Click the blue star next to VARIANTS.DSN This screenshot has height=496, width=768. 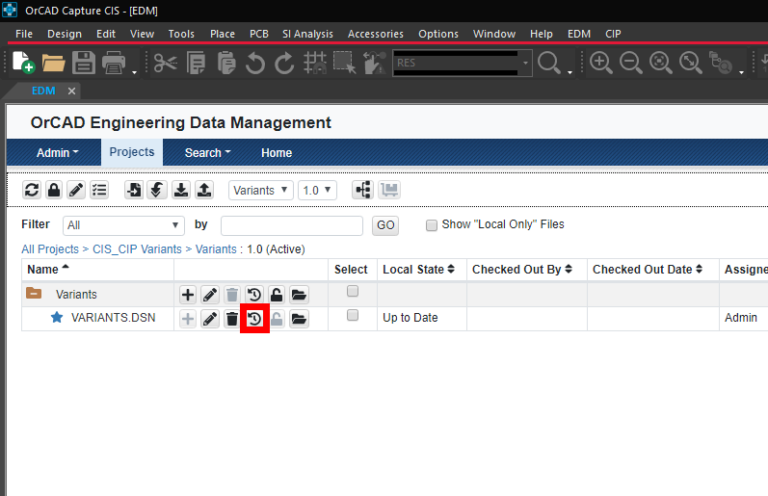coord(57,317)
